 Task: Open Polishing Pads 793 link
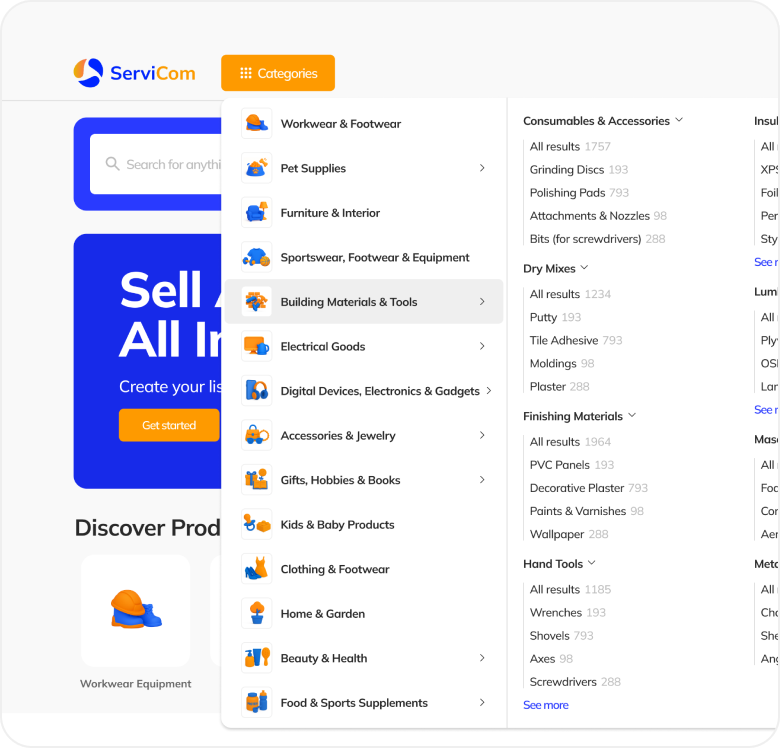[579, 192]
